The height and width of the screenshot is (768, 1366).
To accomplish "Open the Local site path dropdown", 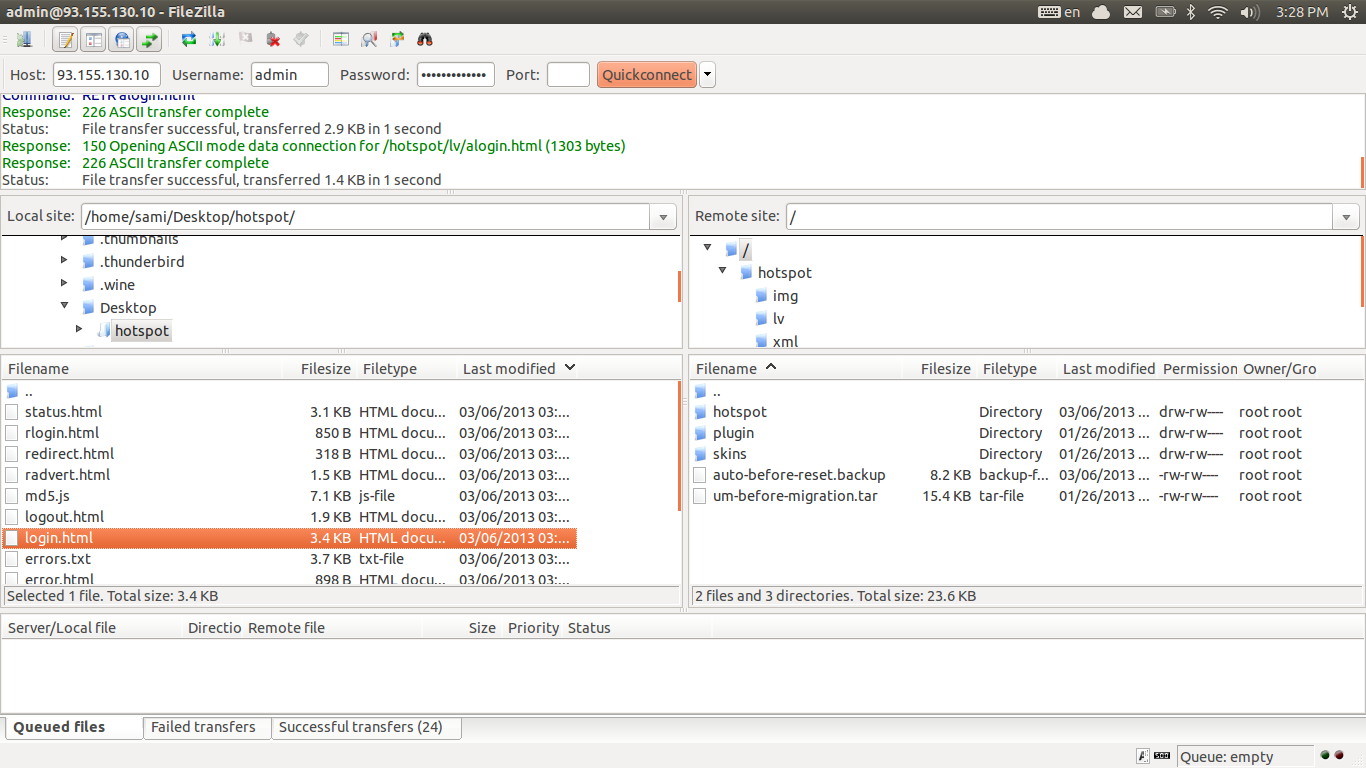I will (663, 217).
